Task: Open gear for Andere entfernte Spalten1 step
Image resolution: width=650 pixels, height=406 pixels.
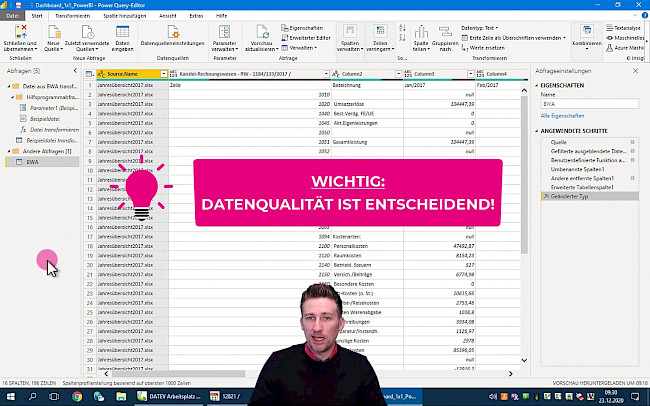Action: [632, 178]
